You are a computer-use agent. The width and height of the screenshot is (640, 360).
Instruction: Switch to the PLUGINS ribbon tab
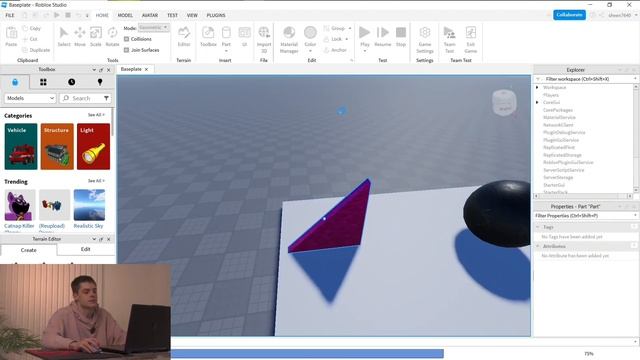tap(216, 15)
